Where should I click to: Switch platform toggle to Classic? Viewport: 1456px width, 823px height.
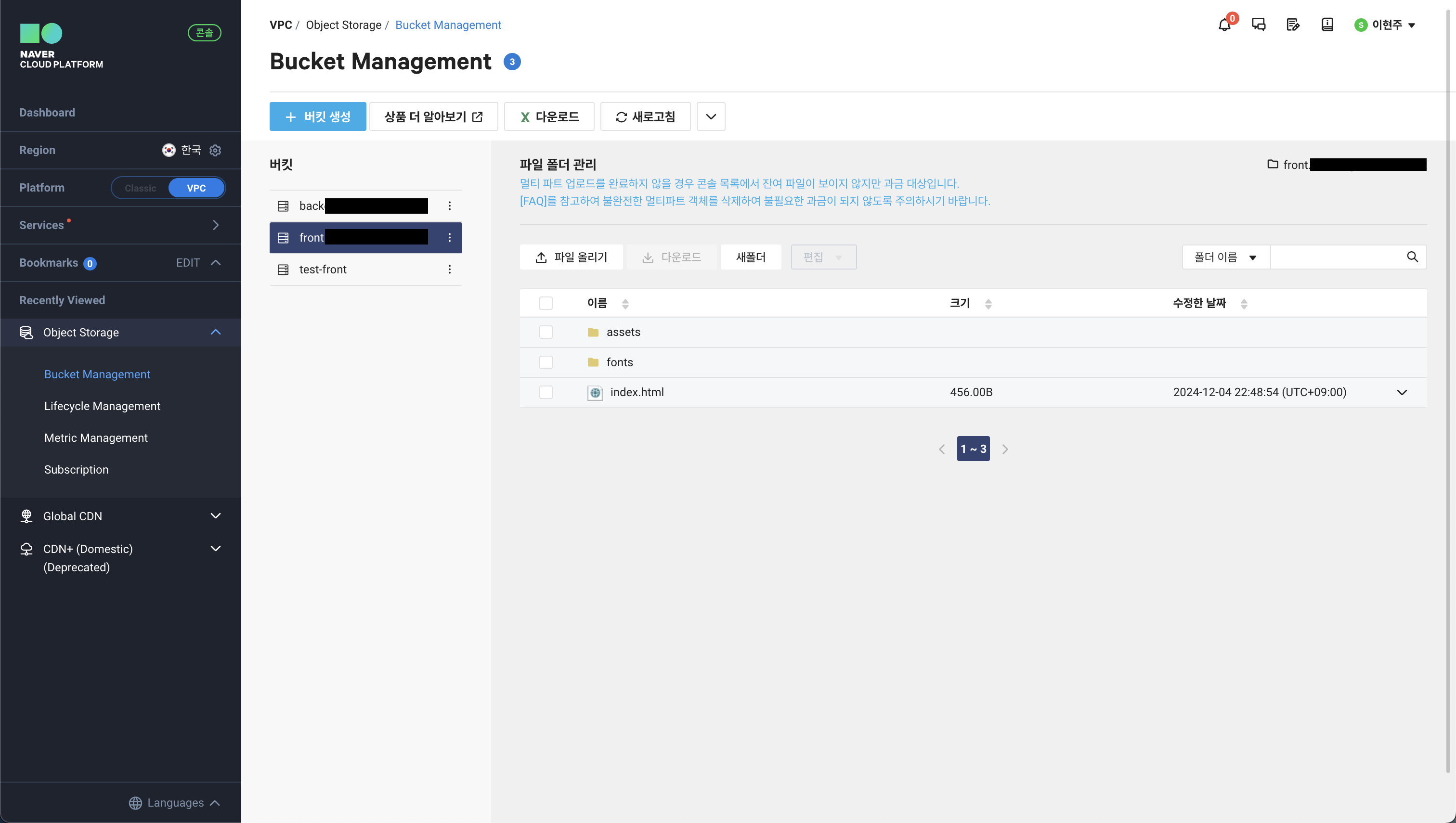click(140, 188)
